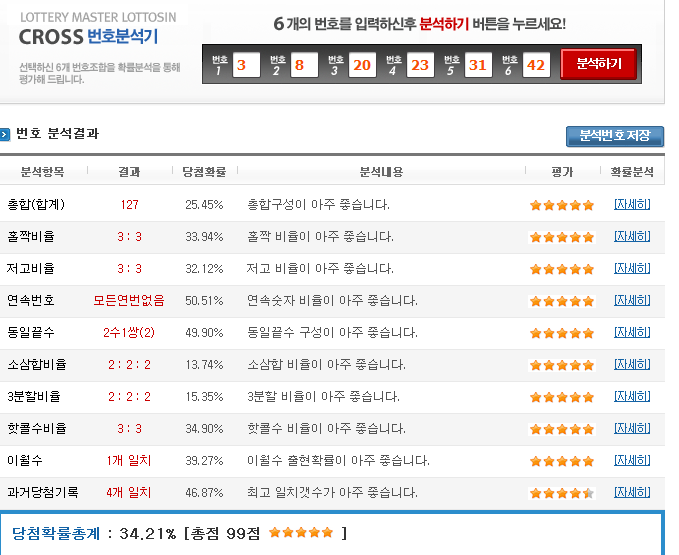Screen dimensions: 679x555
Task: Select number 4 input field showing 23
Action: (x=420, y=66)
